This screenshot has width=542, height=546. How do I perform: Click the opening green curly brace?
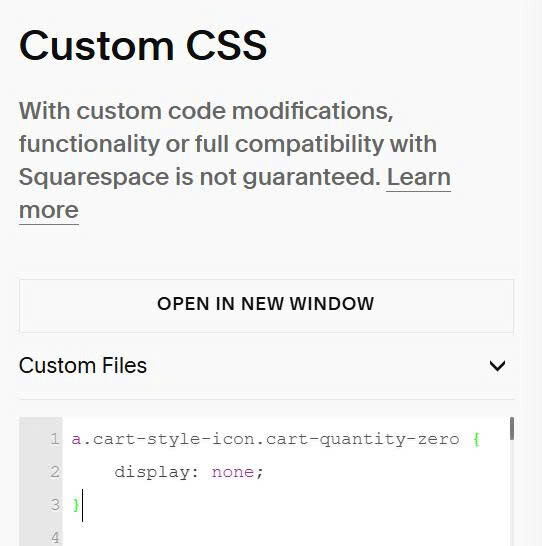[x=477, y=439]
